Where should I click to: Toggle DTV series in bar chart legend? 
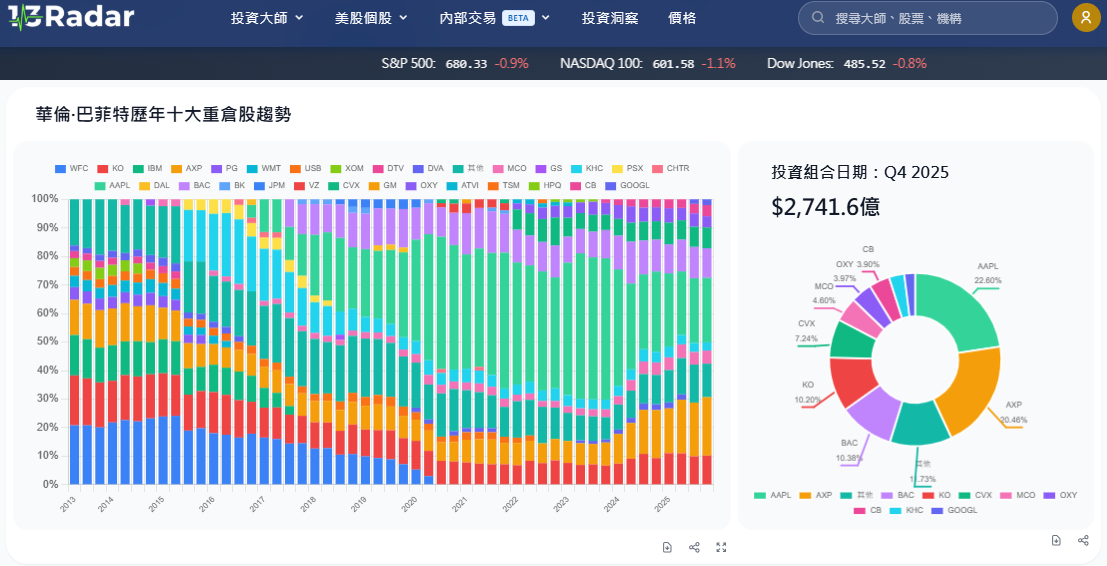point(388,169)
